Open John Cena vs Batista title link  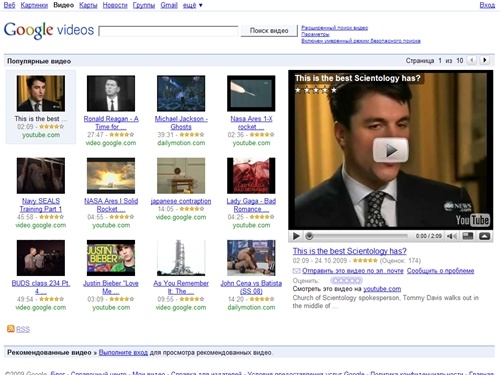tap(251, 287)
